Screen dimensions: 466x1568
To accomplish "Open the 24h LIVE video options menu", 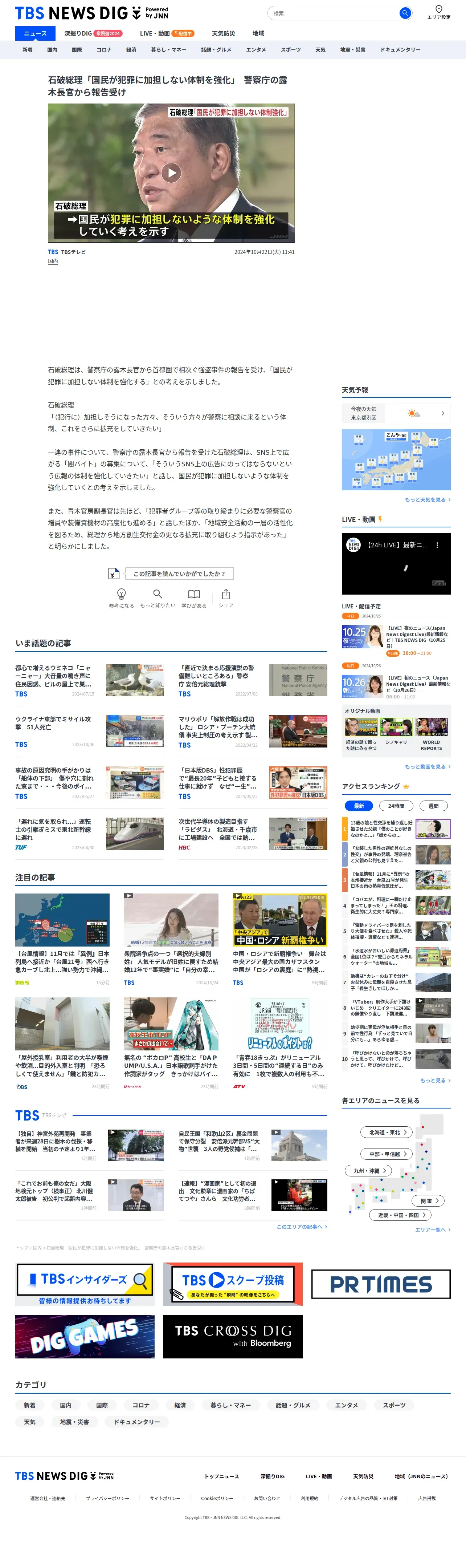I will 437,546.
